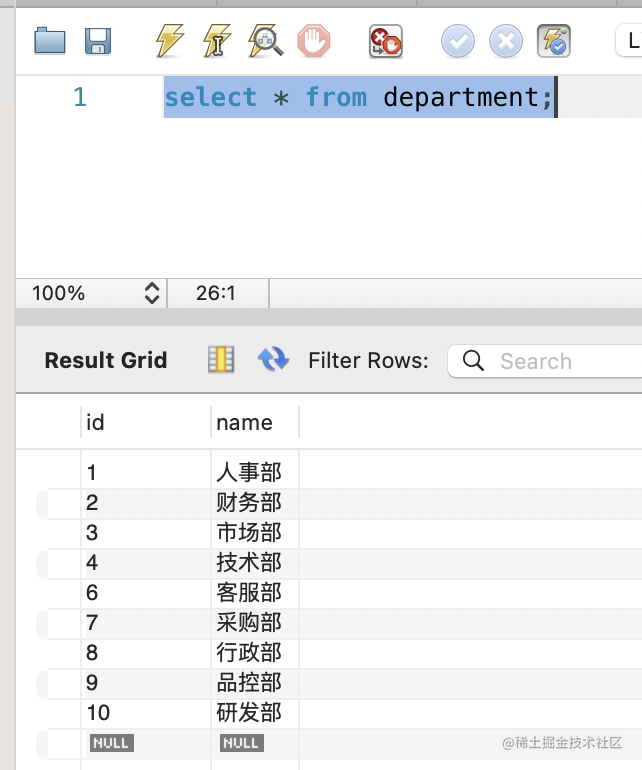The image size is (642, 770).
Task: Save the script with the floppy disk icon
Action: (x=98, y=41)
